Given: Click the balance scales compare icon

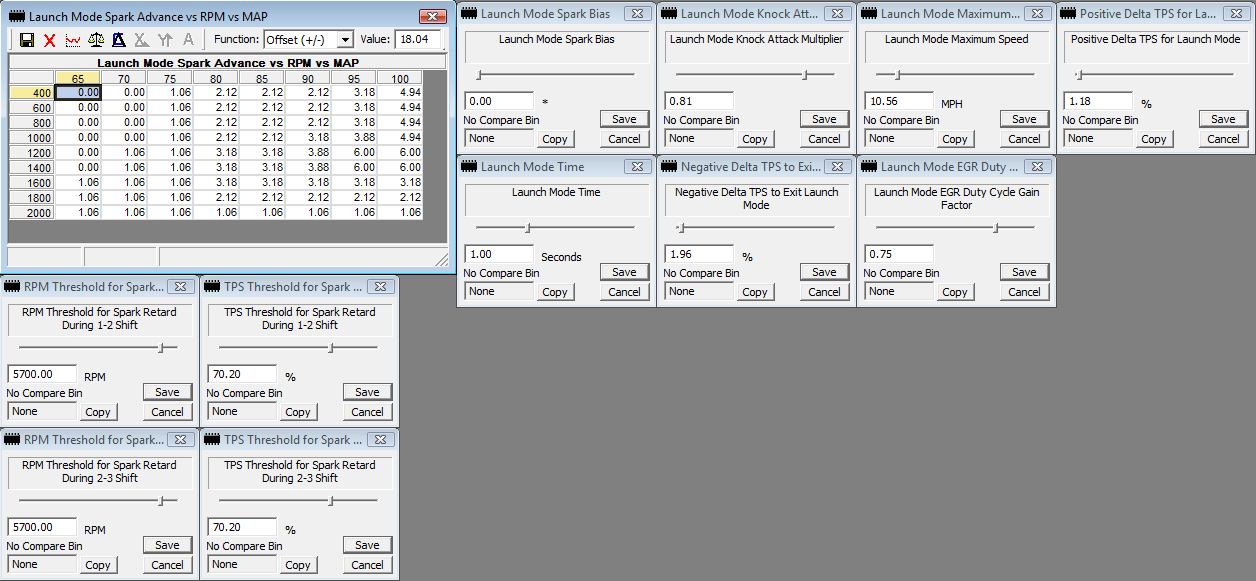Looking at the screenshot, I should (x=96, y=40).
